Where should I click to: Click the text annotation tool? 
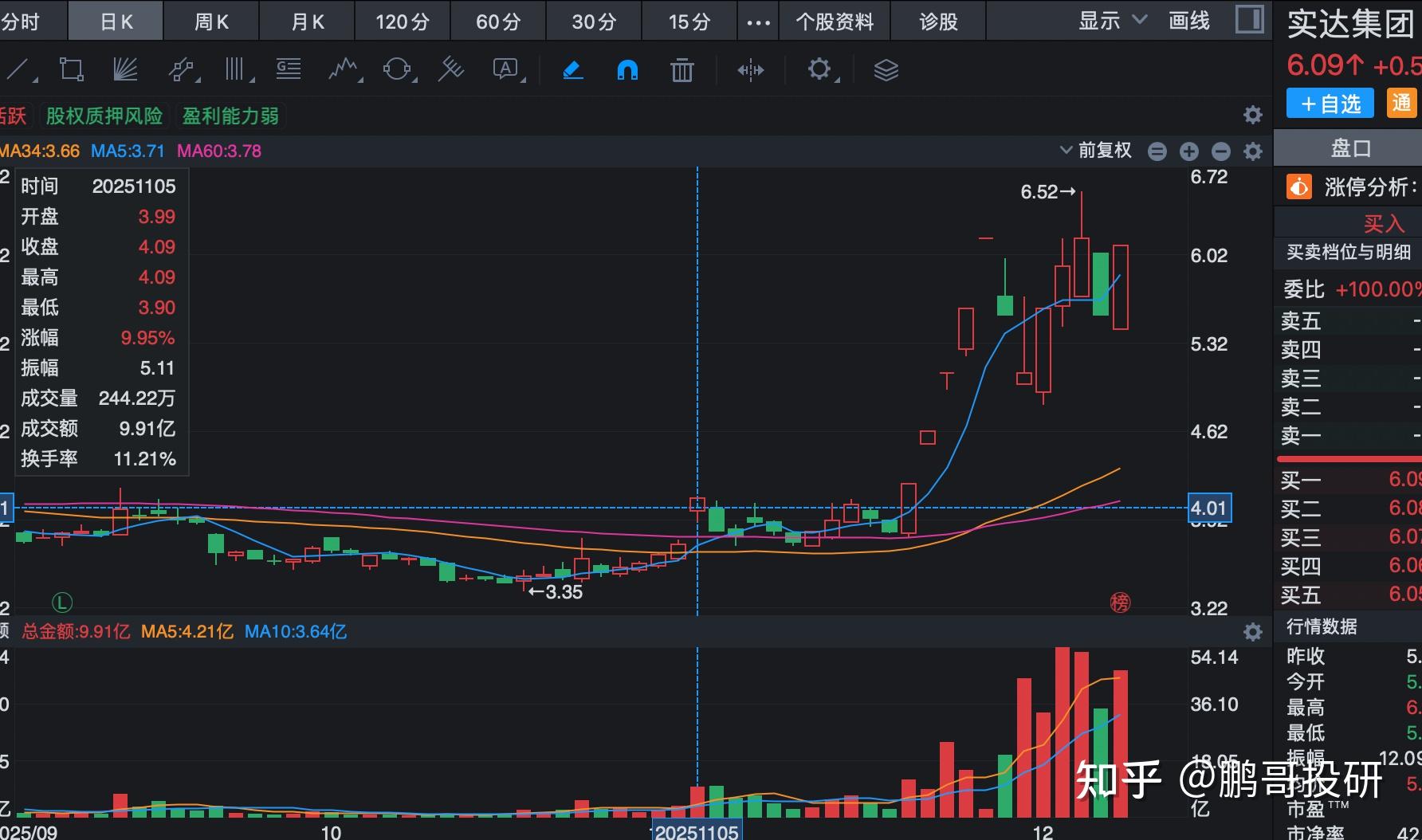[506, 70]
